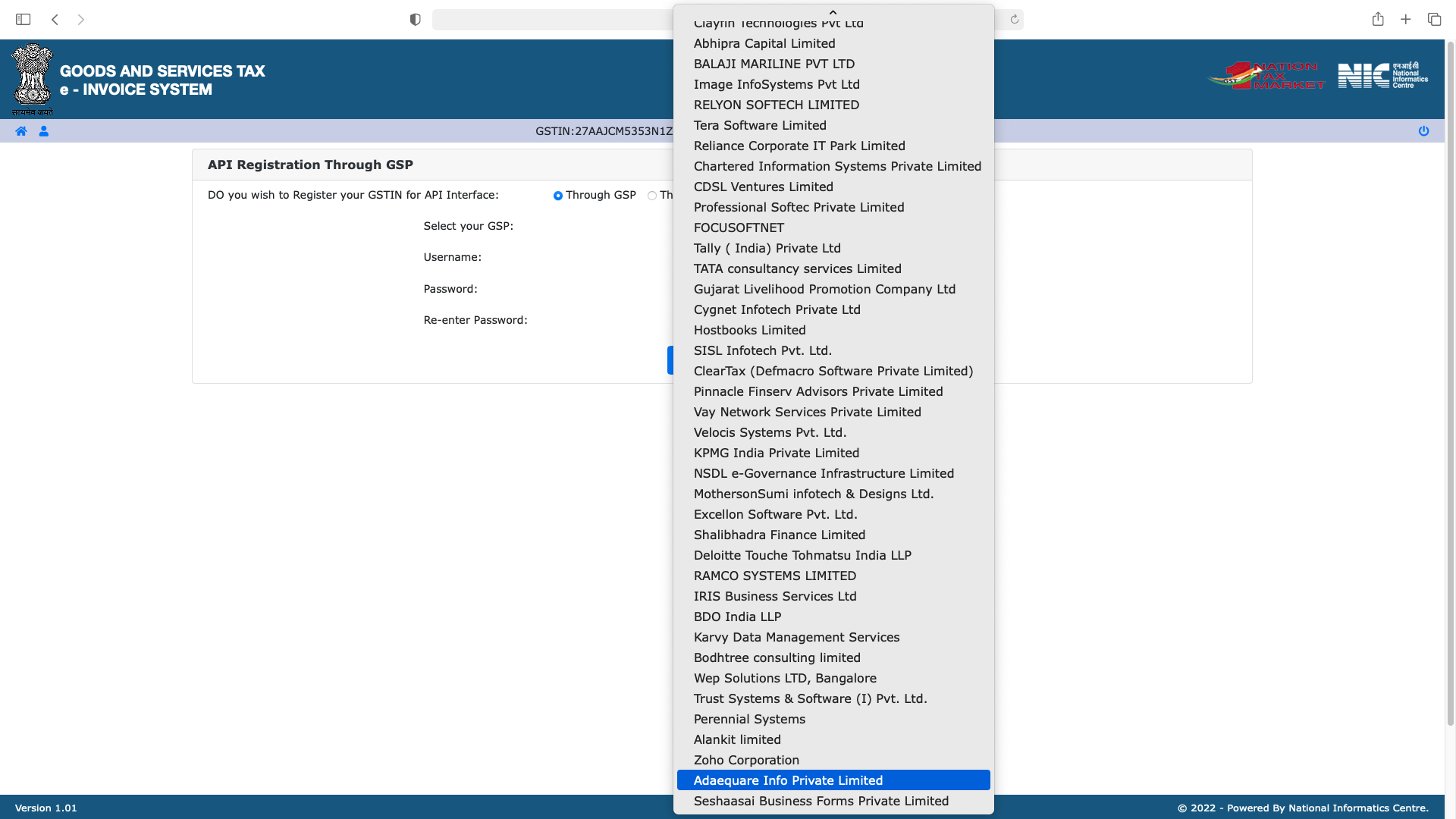
Task: Choose Tera Software Limited
Action: [x=833, y=126]
